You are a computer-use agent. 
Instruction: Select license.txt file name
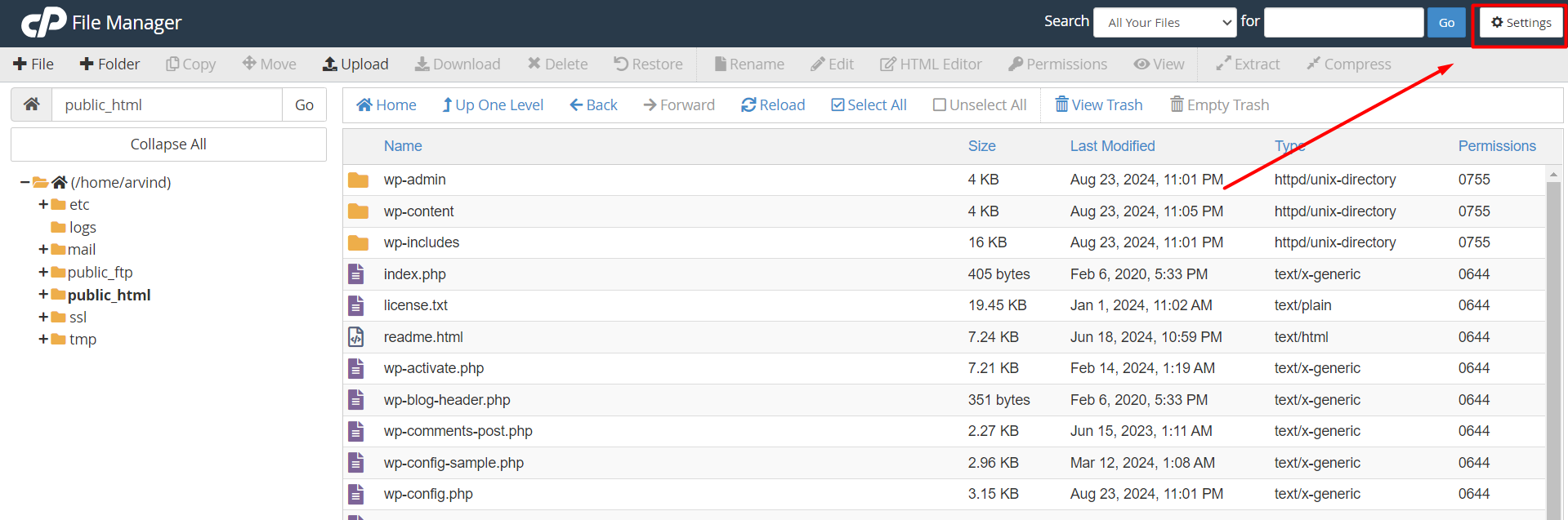416,305
